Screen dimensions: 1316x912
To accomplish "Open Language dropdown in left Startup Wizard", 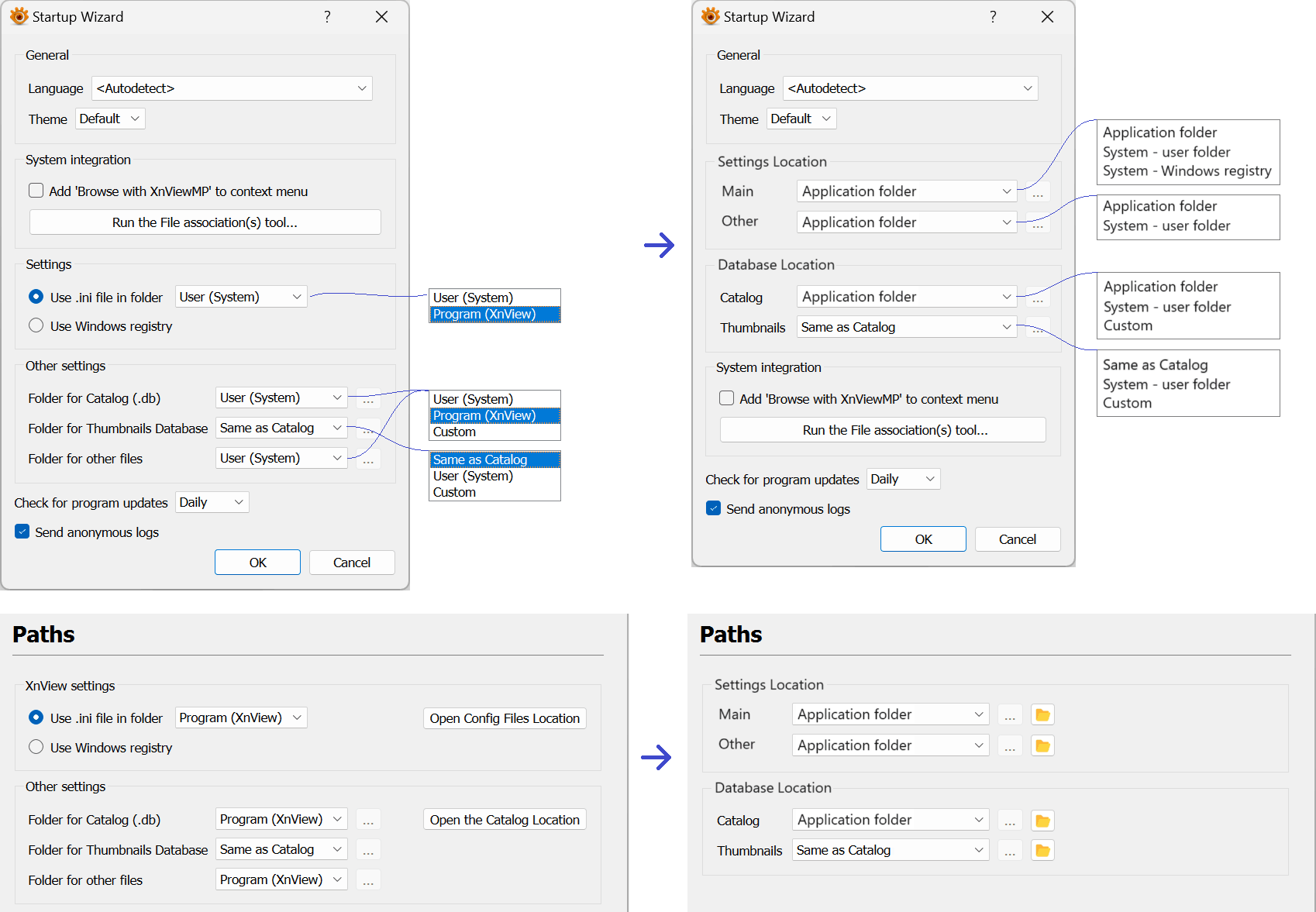I will click(232, 88).
